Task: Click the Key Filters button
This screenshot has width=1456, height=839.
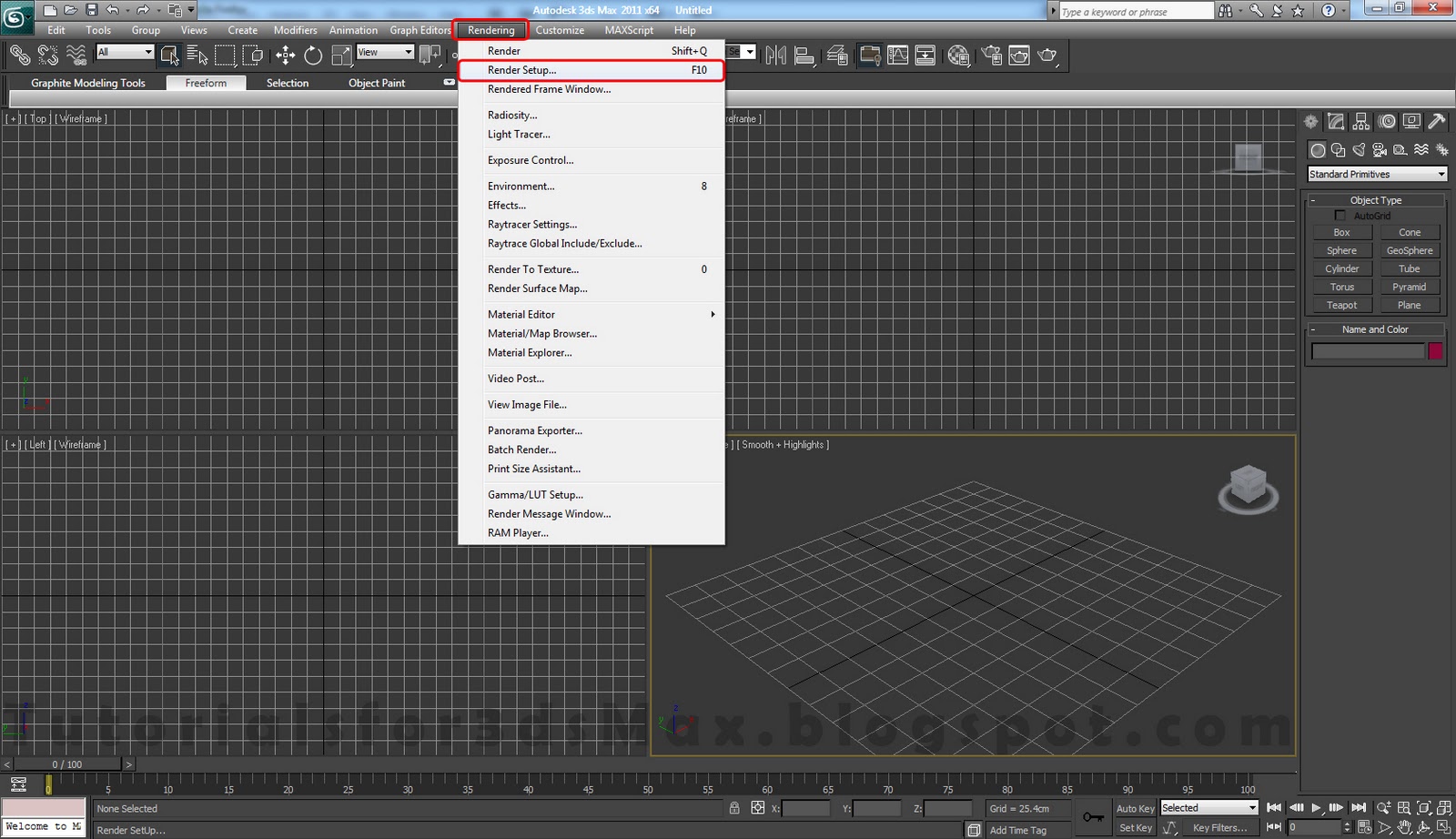Action: 1219,828
